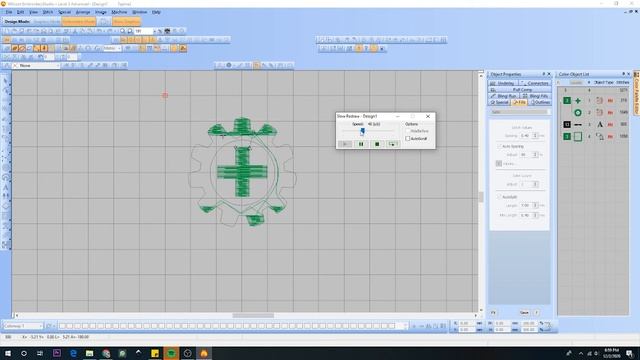Click the zoom out magnifier icon
The image size is (640, 360).
point(130,31)
